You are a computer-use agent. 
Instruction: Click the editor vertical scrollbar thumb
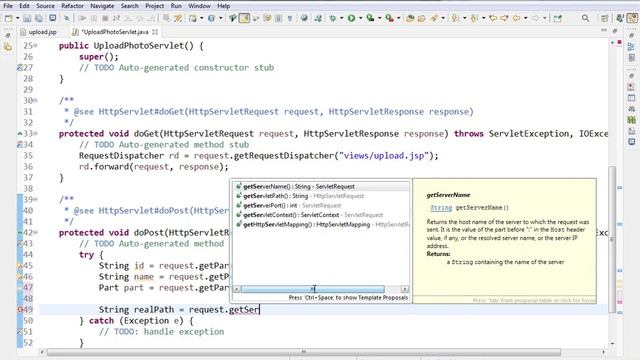point(612,239)
